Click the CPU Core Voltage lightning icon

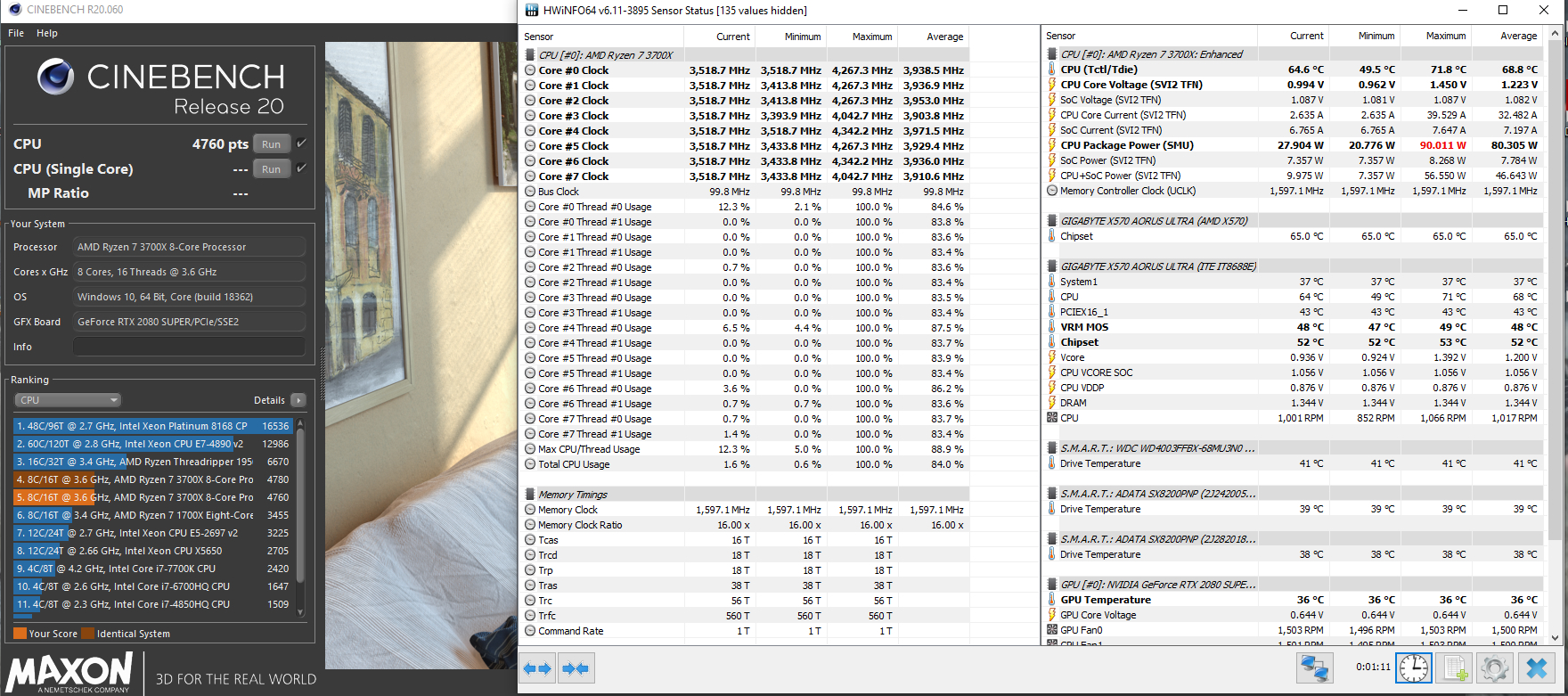point(1052,85)
